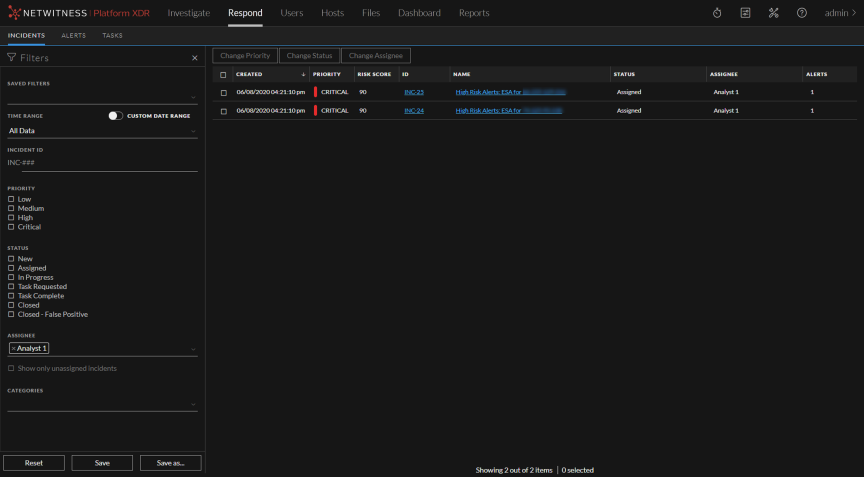Focus the Incident ID input field
Screen dimensions: 864x477
coord(102,163)
